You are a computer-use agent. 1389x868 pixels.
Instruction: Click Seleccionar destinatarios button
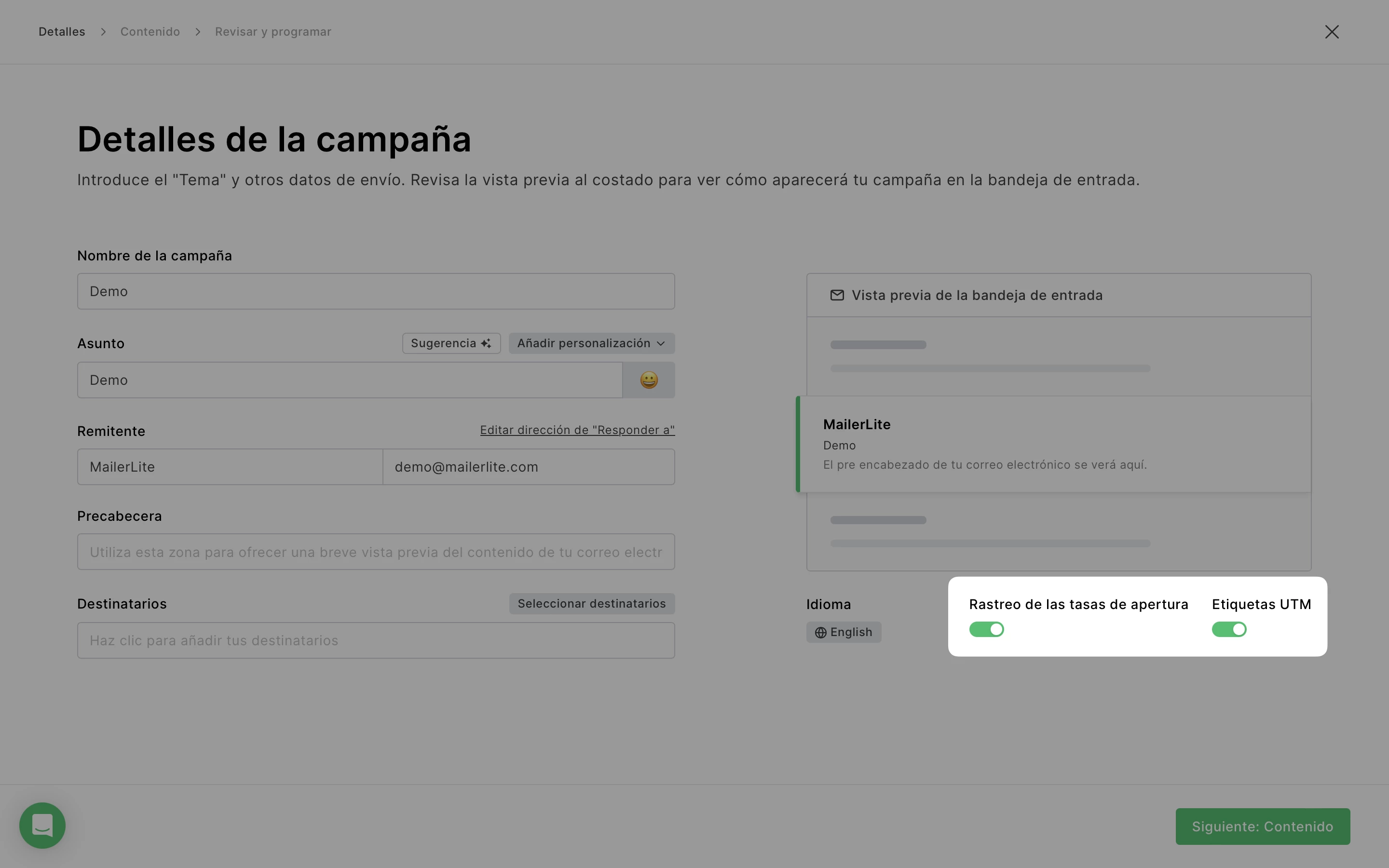(591, 604)
